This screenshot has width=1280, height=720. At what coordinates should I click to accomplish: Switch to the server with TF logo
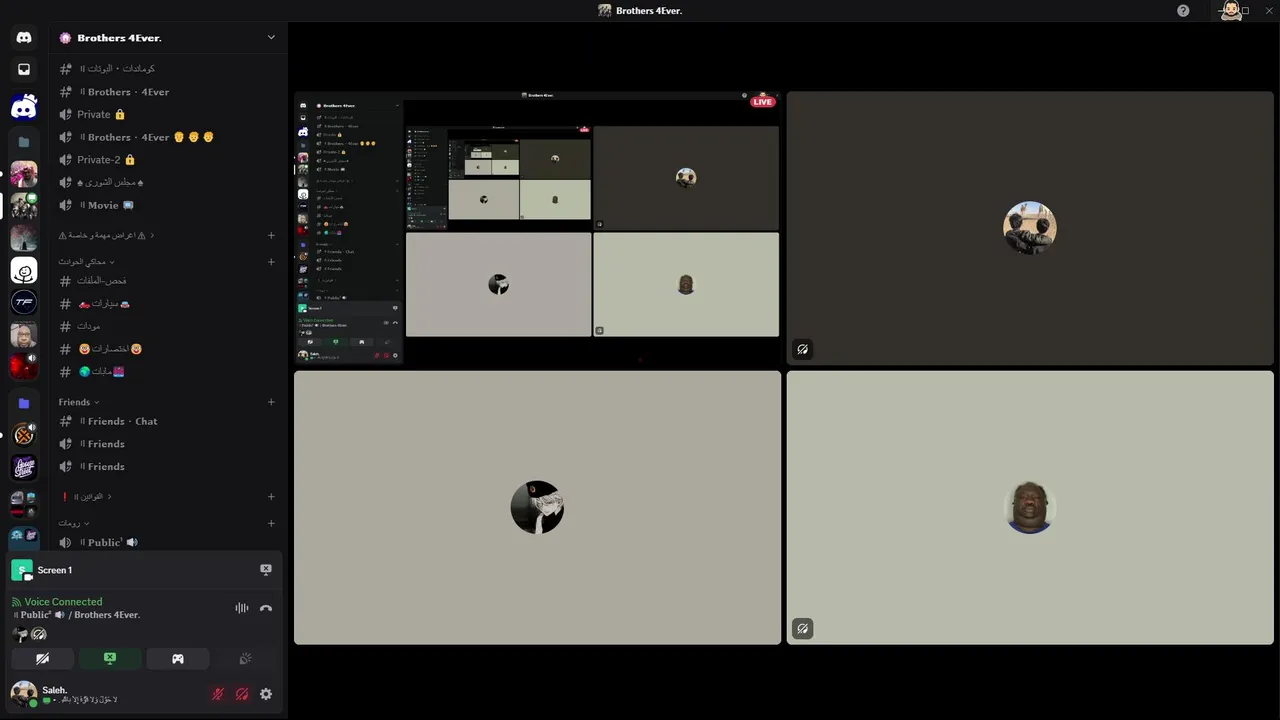point(24,302)
